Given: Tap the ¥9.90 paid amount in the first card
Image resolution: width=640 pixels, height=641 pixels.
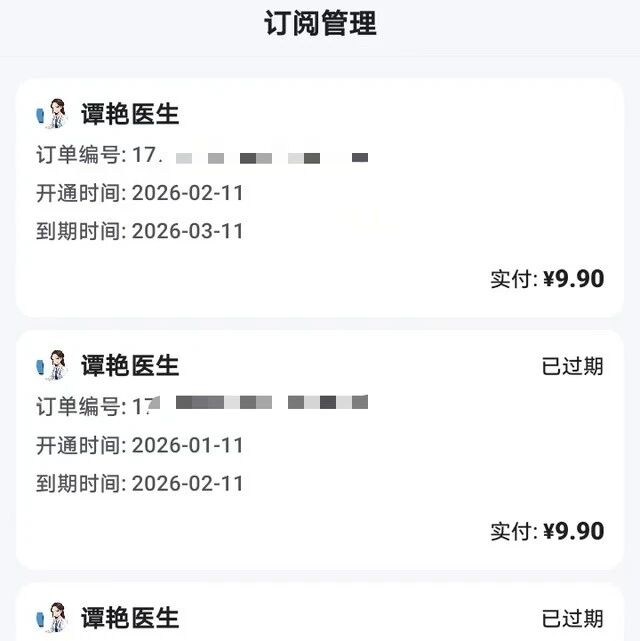Looking at the screenshot, I should pos(574,279).
